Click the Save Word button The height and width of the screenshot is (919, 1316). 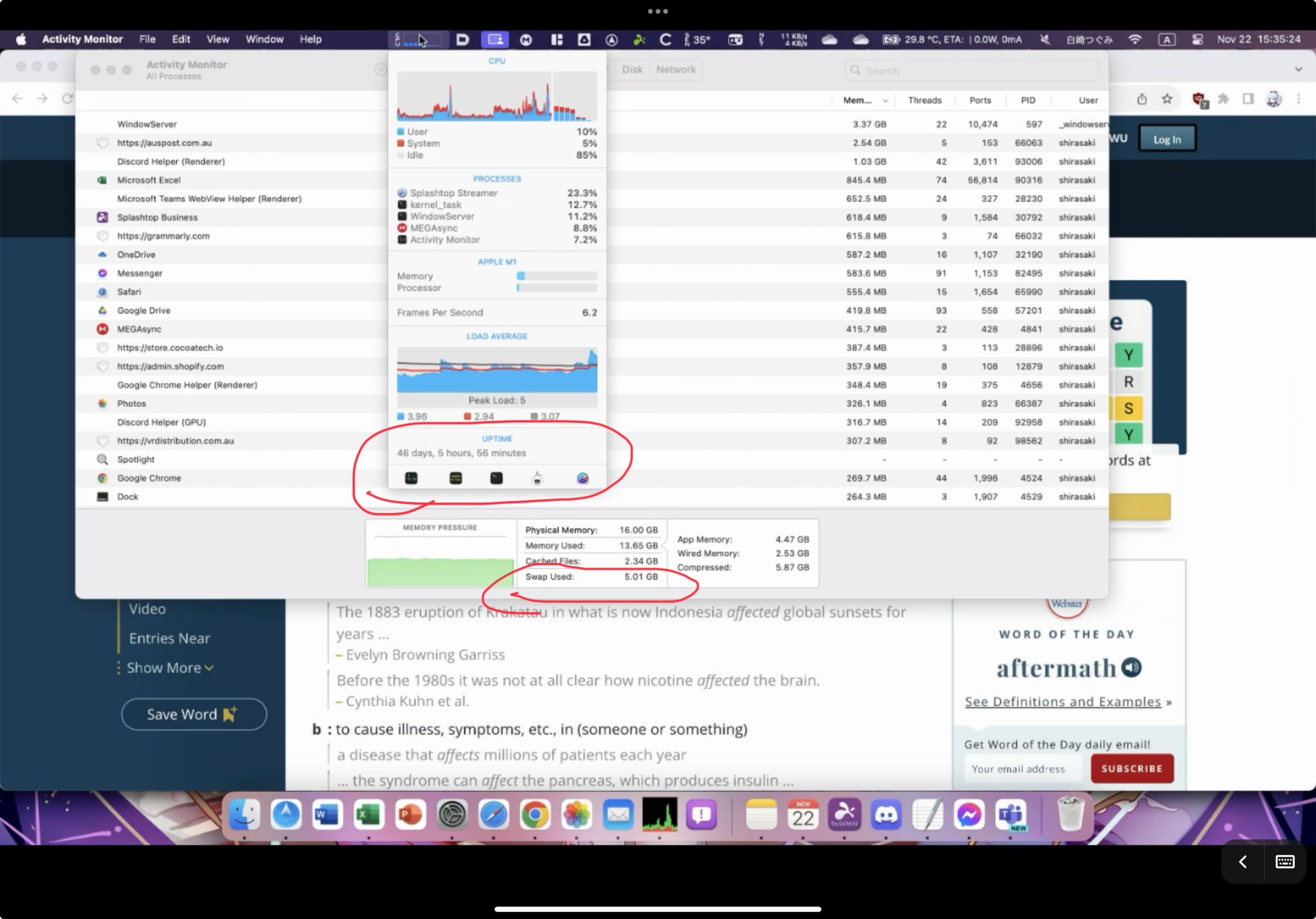[x=193, y=714]
